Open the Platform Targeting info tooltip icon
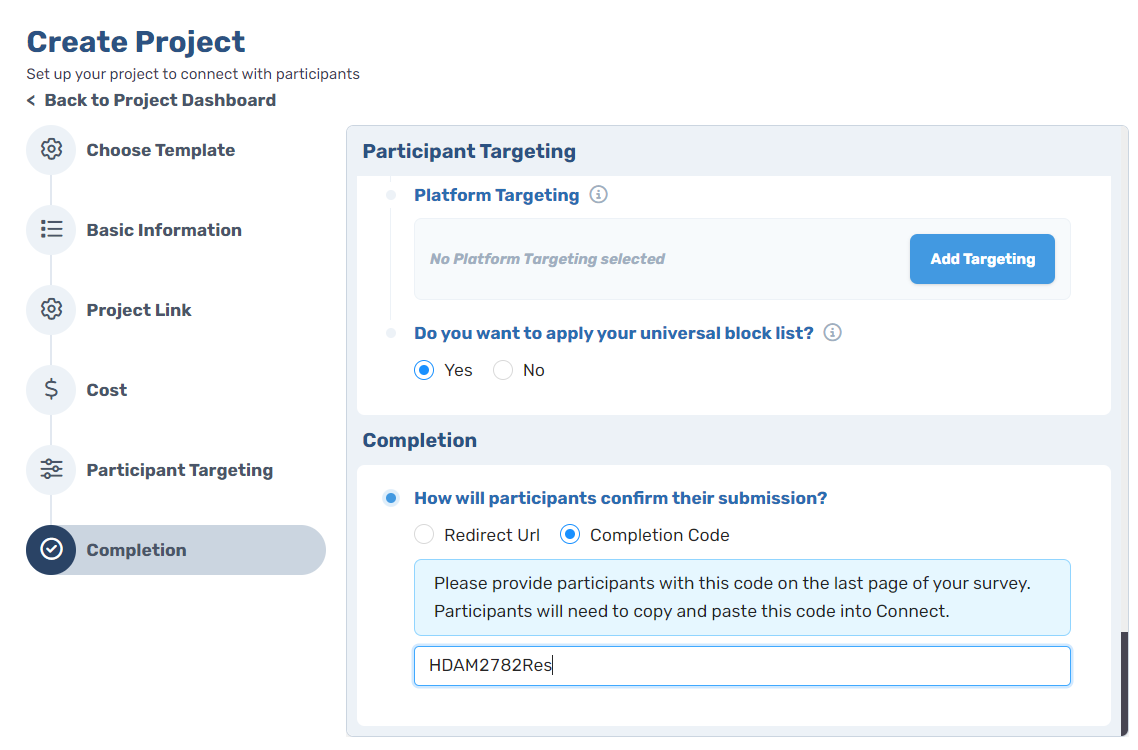Viewport: 1138px width, 750px height. (x=598, y=195)
